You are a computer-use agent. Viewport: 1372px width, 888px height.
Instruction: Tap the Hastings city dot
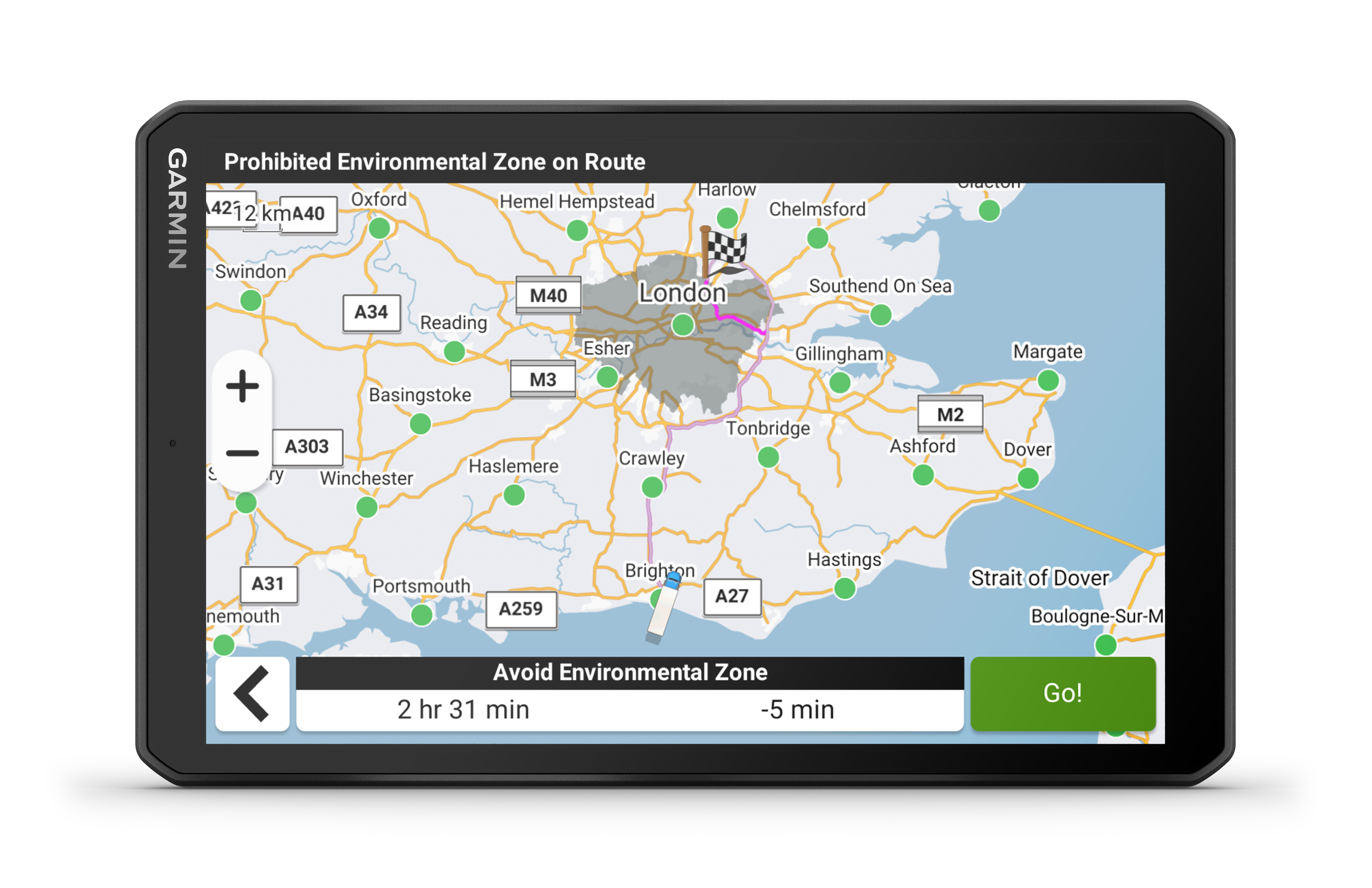844,588
